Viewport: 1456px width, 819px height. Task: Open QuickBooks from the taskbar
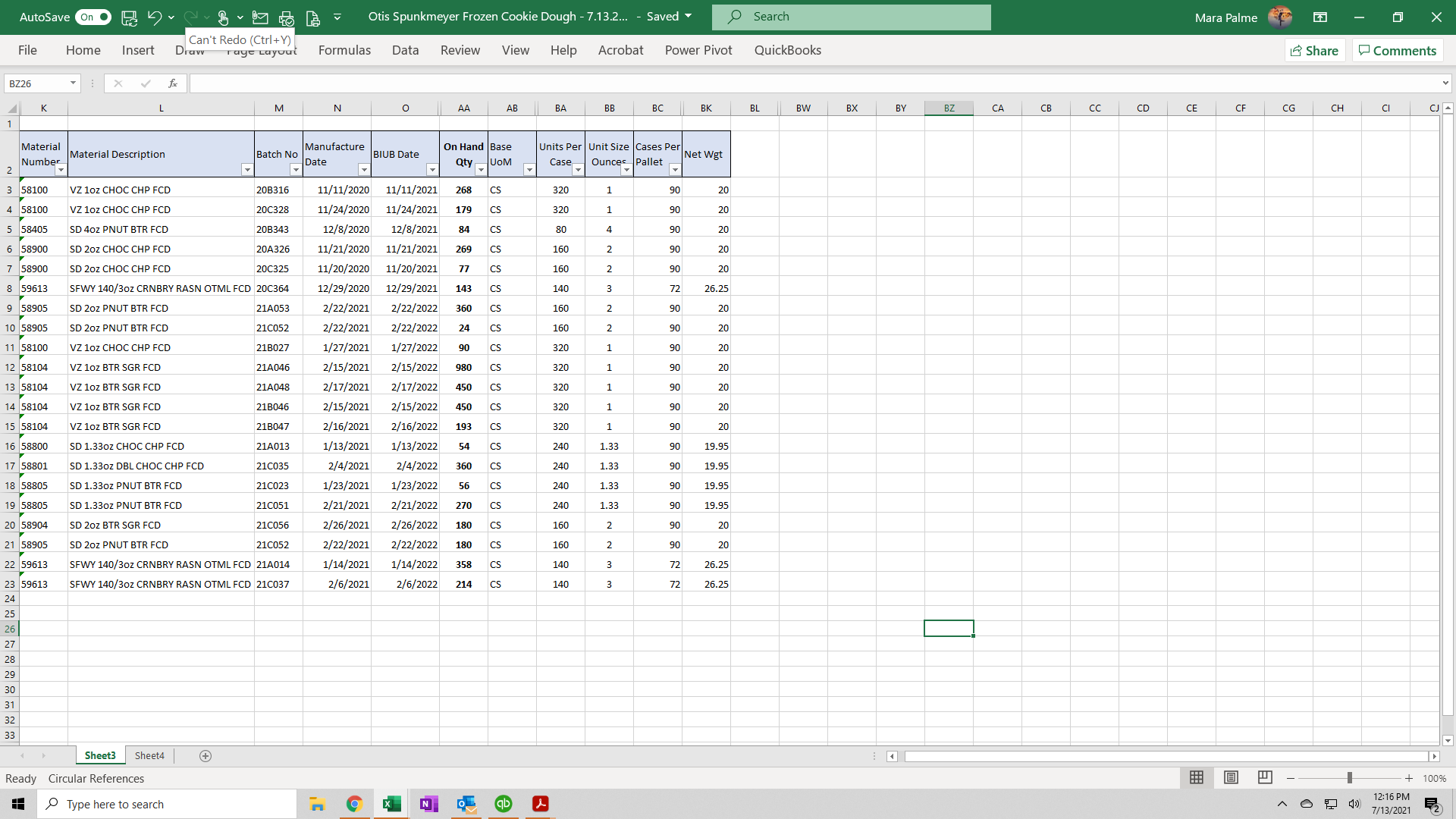click(503, 804)
